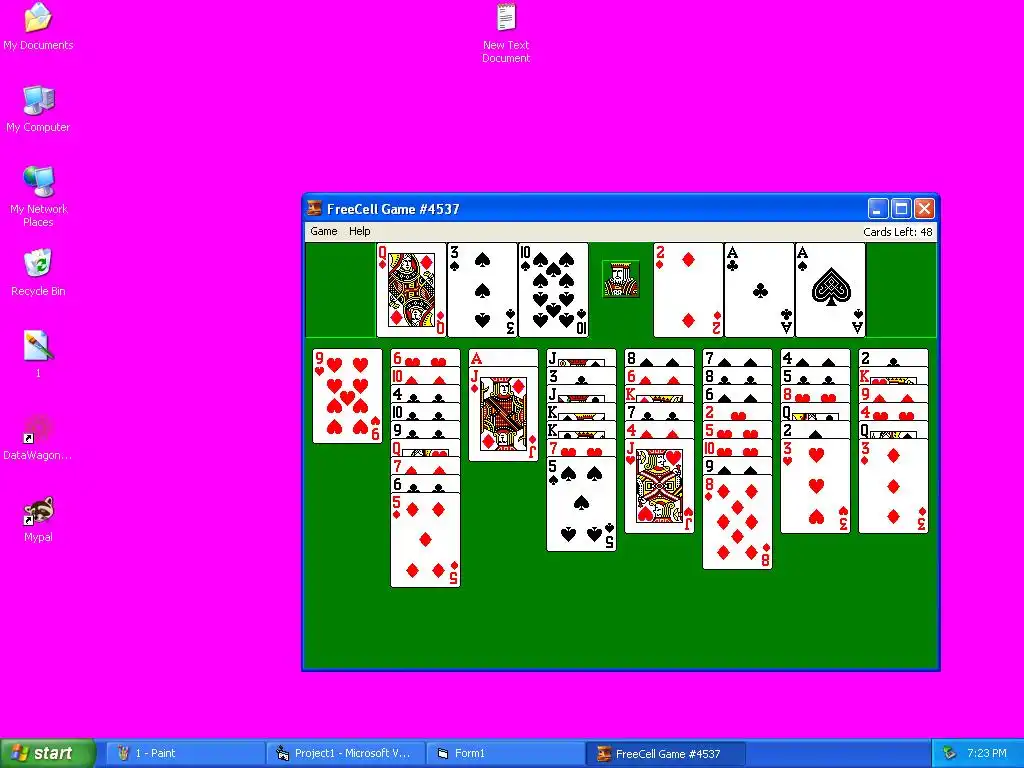
Task: Select the 5 of spades at the bottom of column four
Action: pos(581,504)
